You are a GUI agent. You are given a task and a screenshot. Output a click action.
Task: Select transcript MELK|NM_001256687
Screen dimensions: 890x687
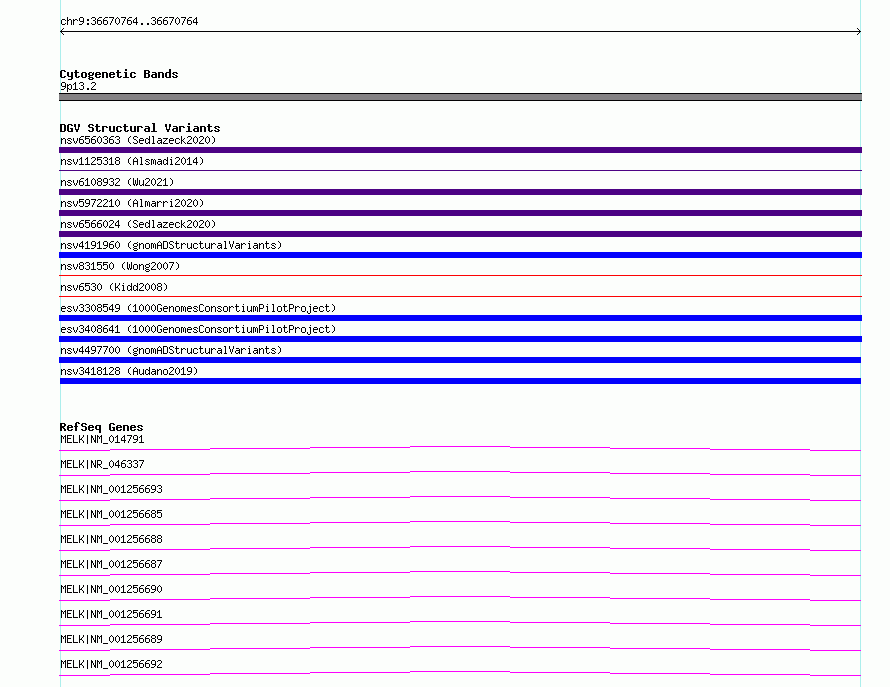click(x=111, y=564)
